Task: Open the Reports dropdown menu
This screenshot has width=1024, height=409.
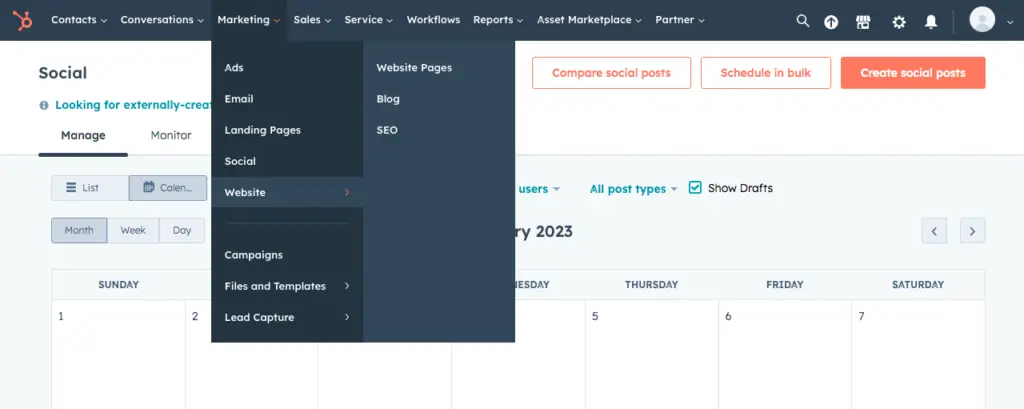Action: coord(498,20)
